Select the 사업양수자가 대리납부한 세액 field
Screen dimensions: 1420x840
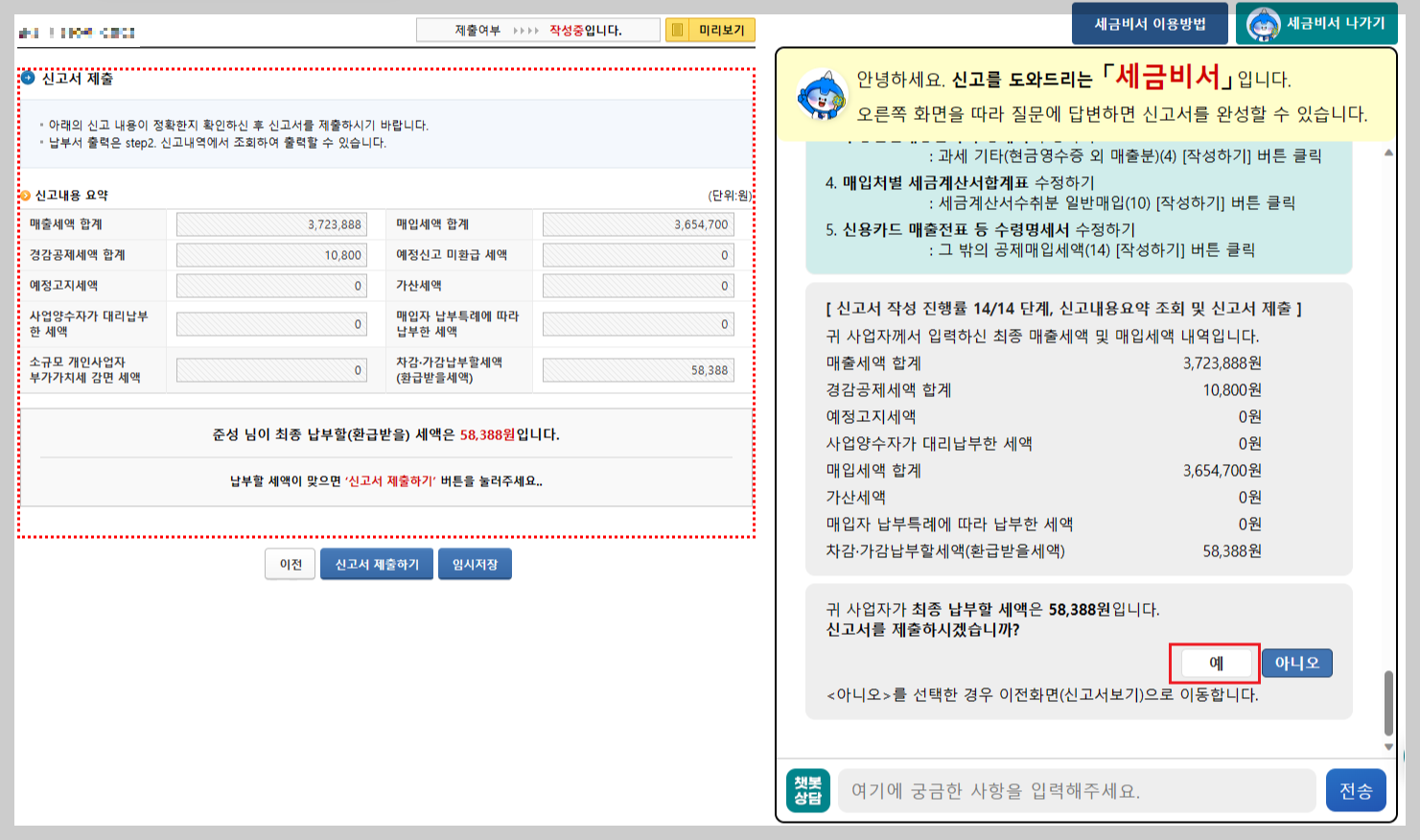tap(271, 324)
